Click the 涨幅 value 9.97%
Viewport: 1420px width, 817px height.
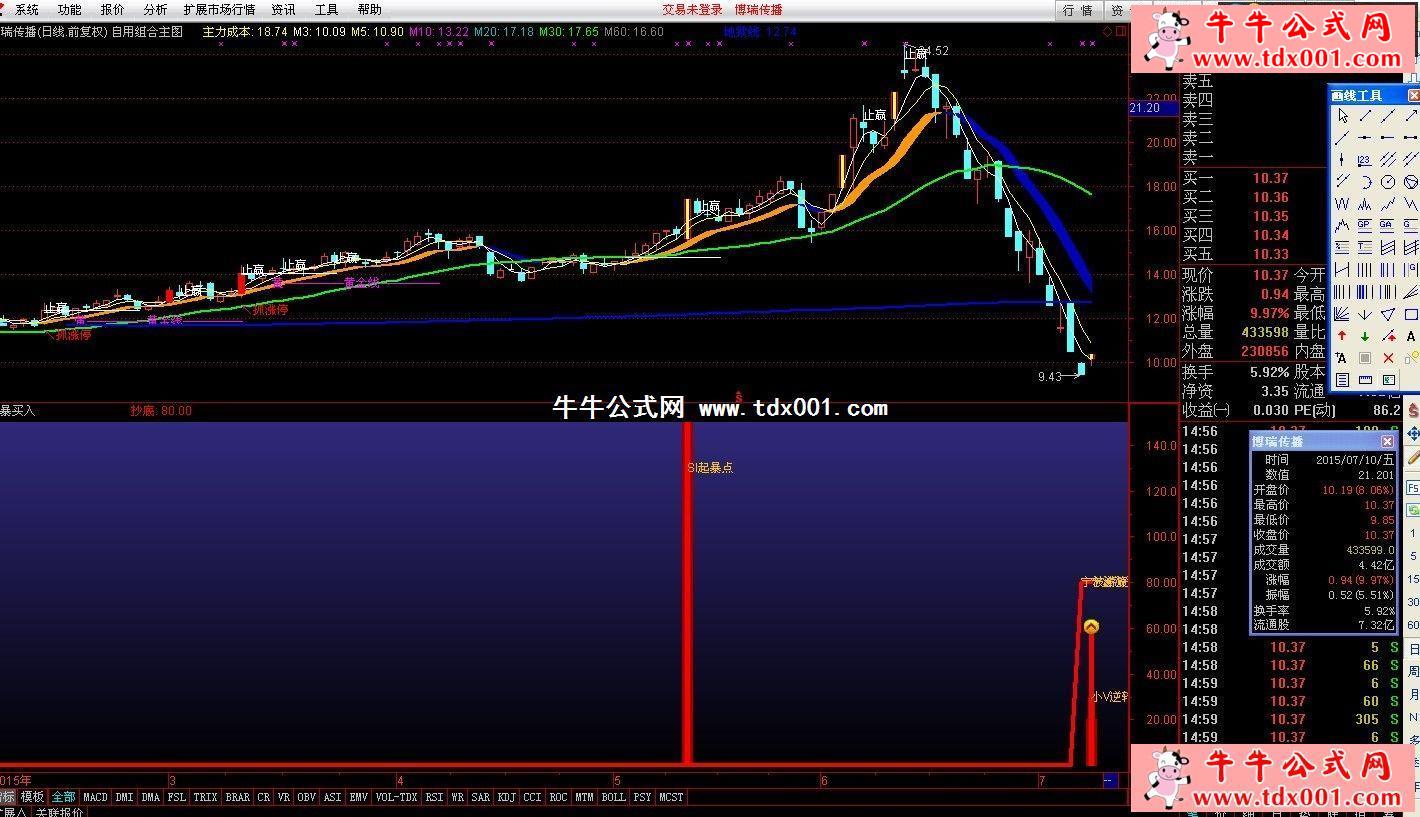[x=1268, y=313]
